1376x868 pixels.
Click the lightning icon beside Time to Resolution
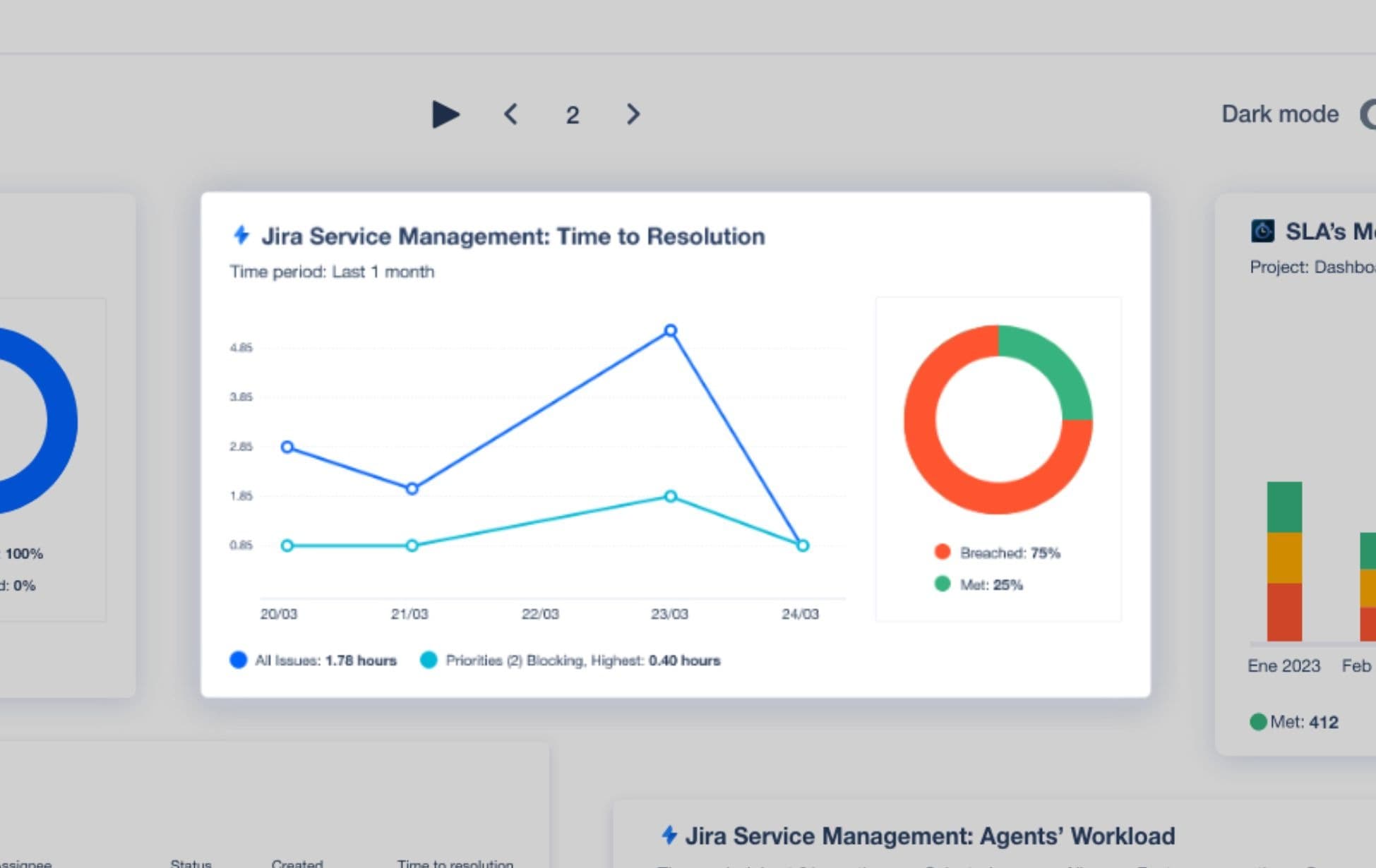pyautogui.click(x=241, y=235)
